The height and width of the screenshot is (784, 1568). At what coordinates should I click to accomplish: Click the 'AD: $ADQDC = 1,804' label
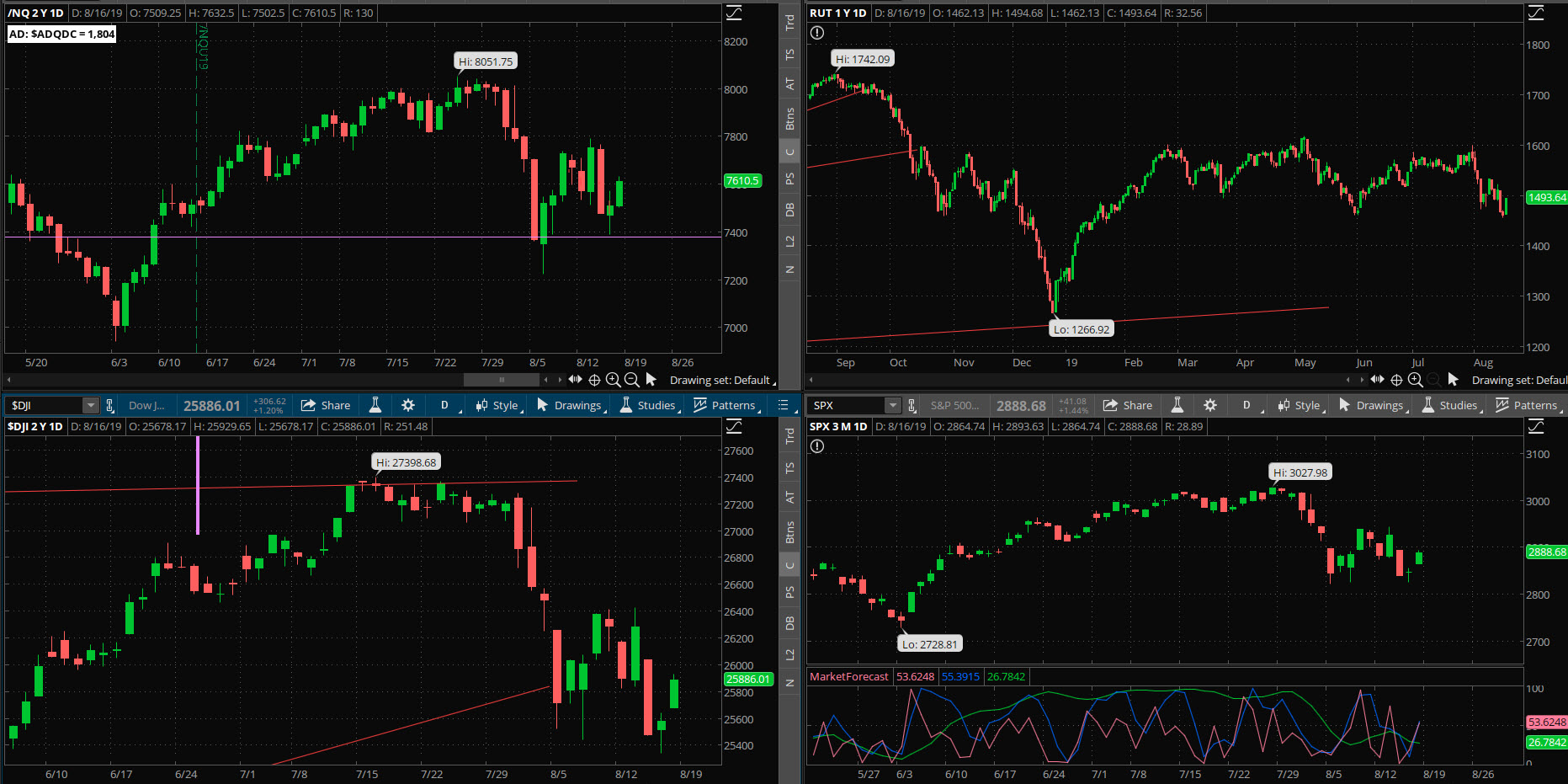61,34
